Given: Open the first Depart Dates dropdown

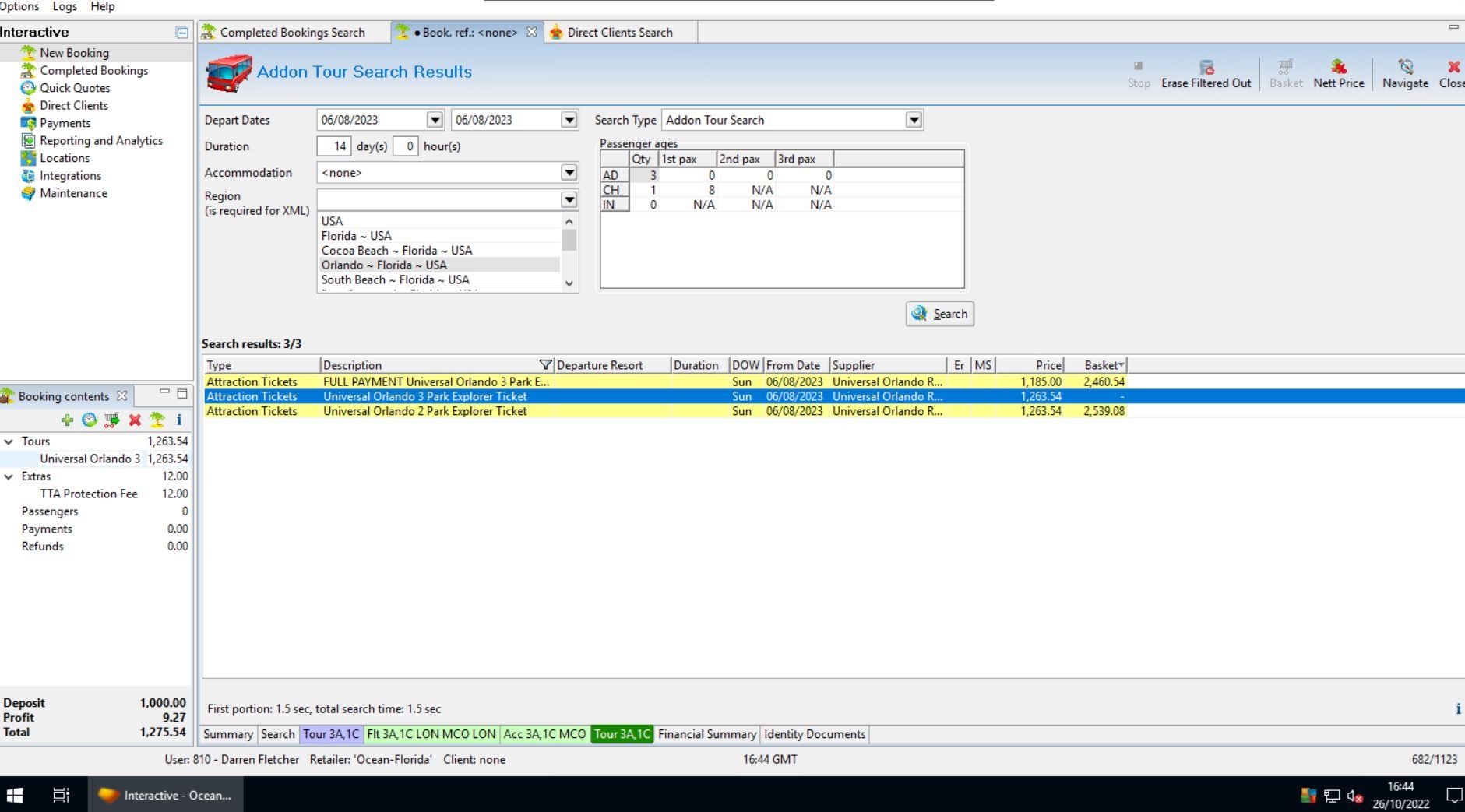Looking at the screenshot, I should coord(435,120).
